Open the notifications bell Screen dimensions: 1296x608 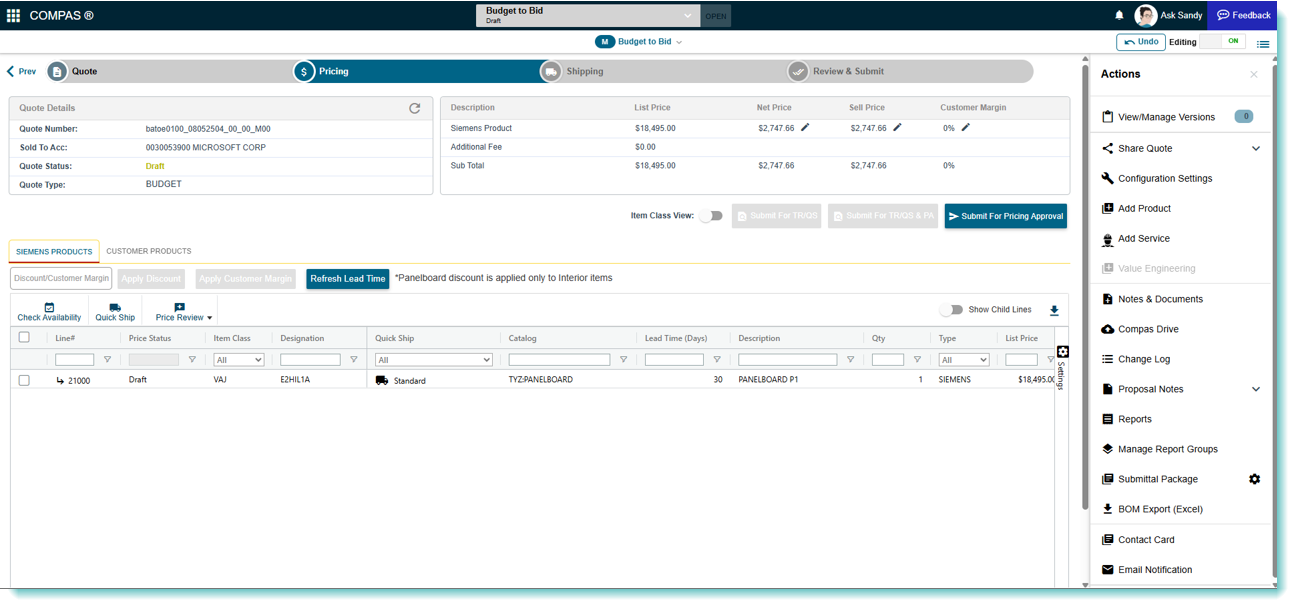tap(1119, 15)
